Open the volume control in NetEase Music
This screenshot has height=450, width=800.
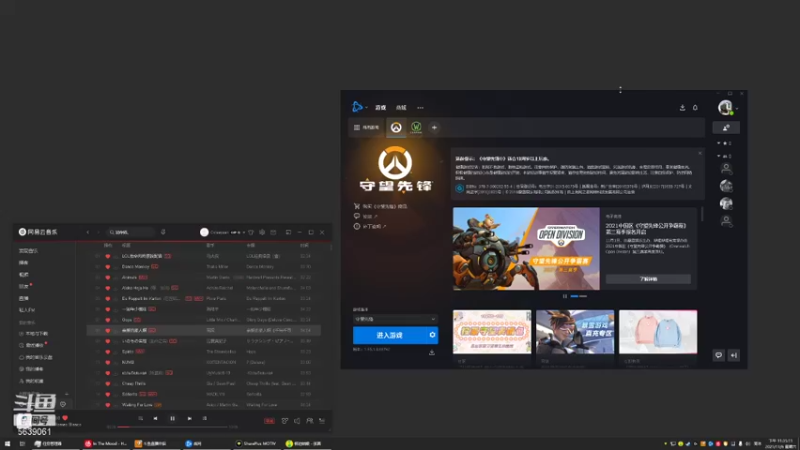click(297, 421)
